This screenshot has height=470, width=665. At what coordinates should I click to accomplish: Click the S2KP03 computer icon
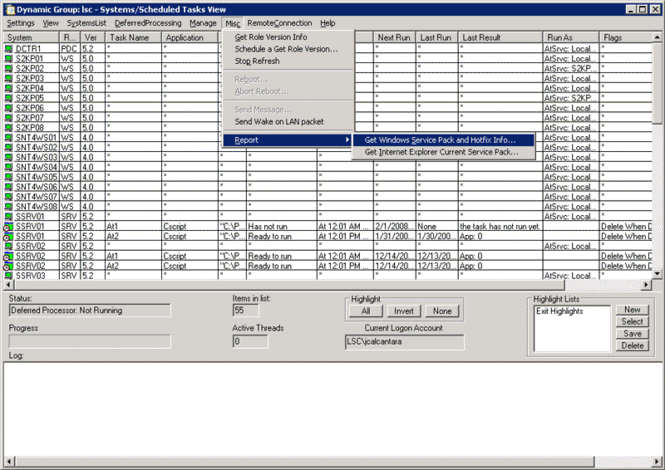tap(8, 78)
